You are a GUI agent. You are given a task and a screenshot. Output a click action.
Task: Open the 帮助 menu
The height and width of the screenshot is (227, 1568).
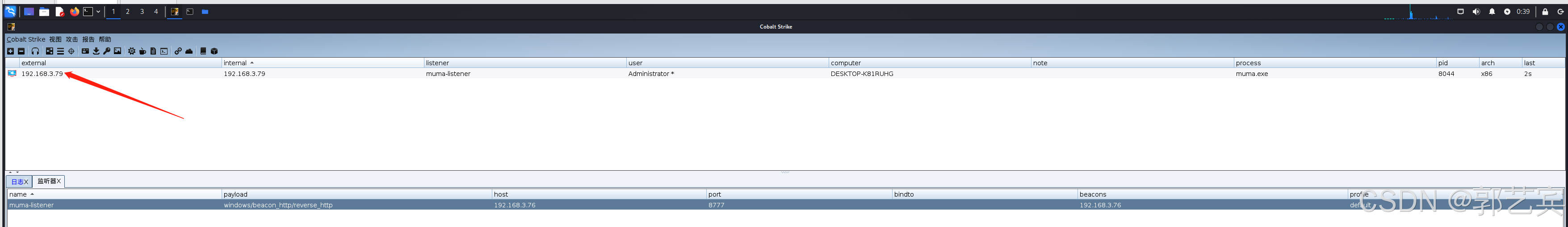click(105, 40)
